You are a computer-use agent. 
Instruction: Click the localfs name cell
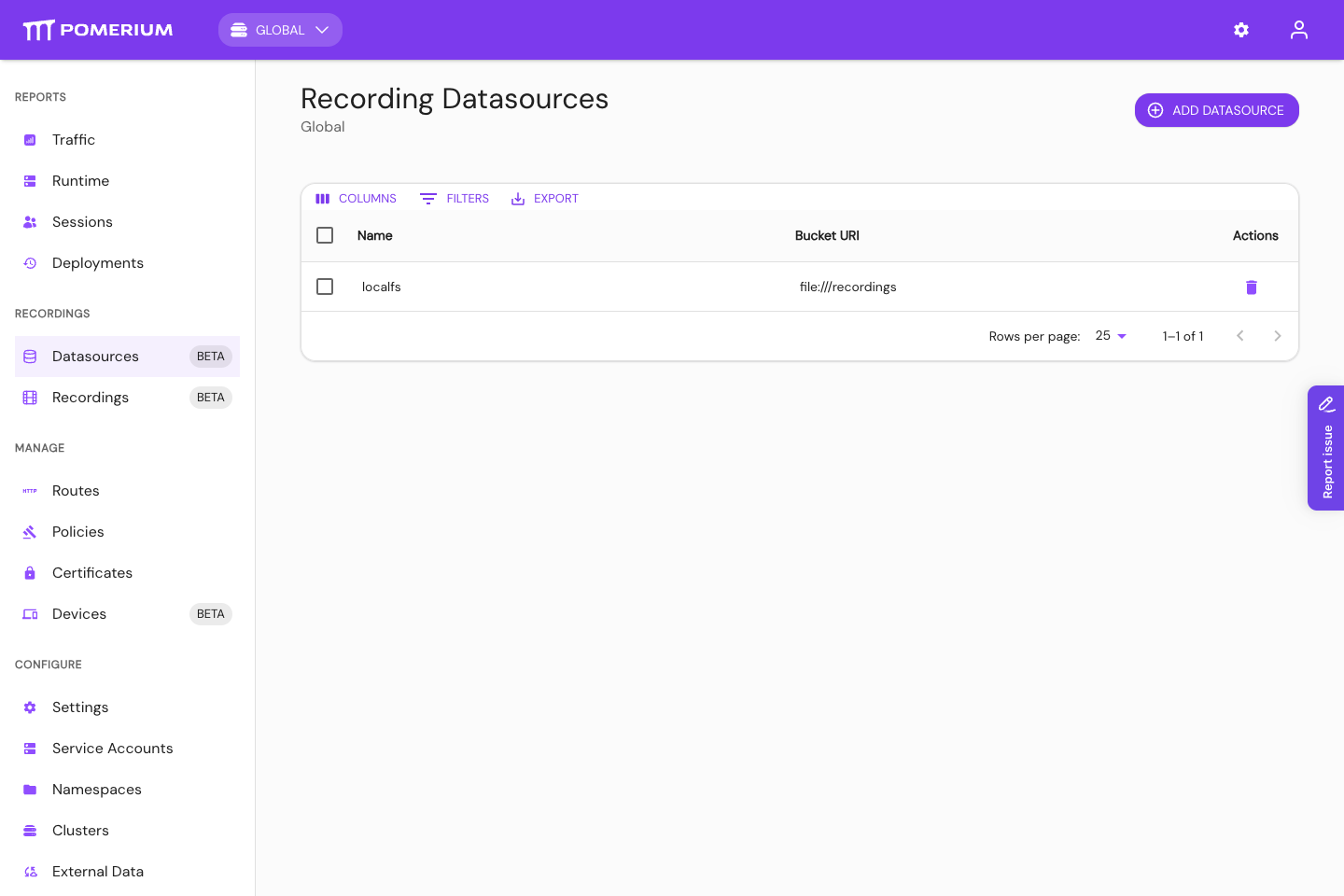pyautogui.click(x=382, y=287)
